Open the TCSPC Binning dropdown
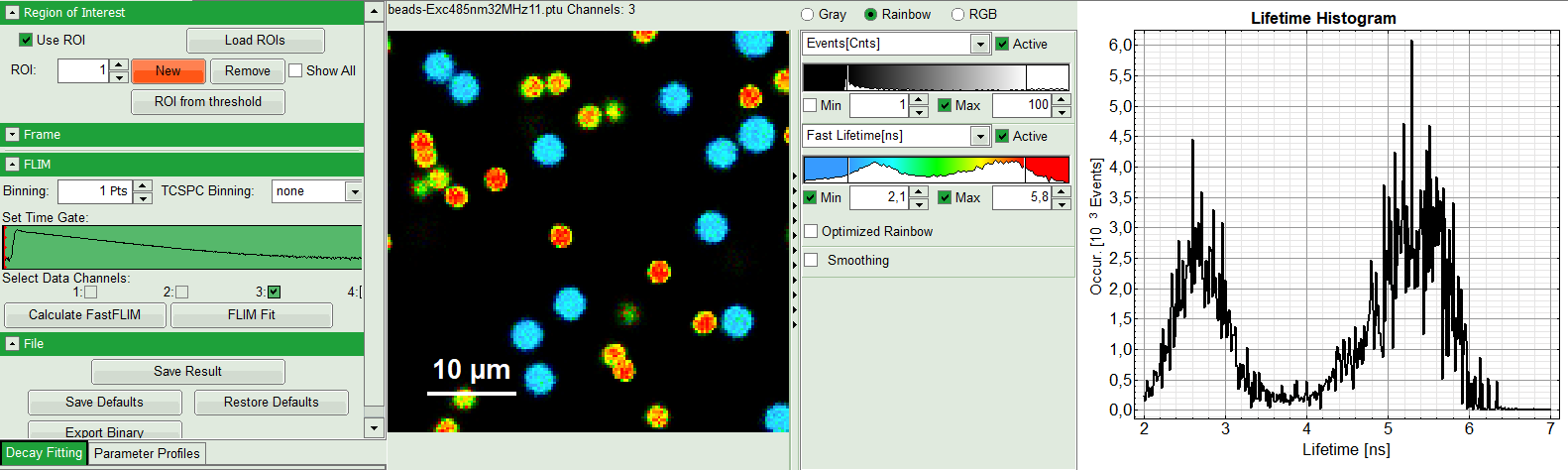This screenshot has height=470, width=1568. click(x=354, y=191)
